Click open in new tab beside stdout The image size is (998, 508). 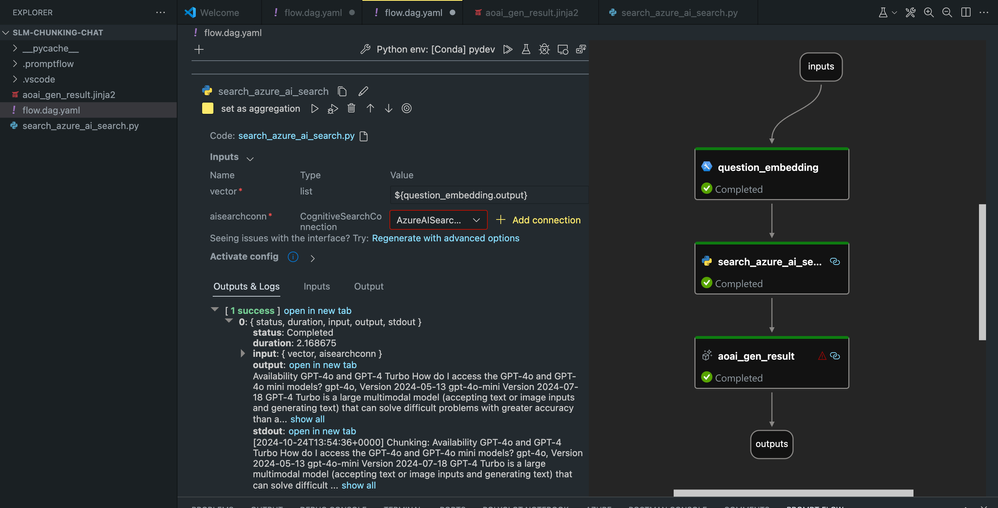pyautogui.click(x=322, y=431)
